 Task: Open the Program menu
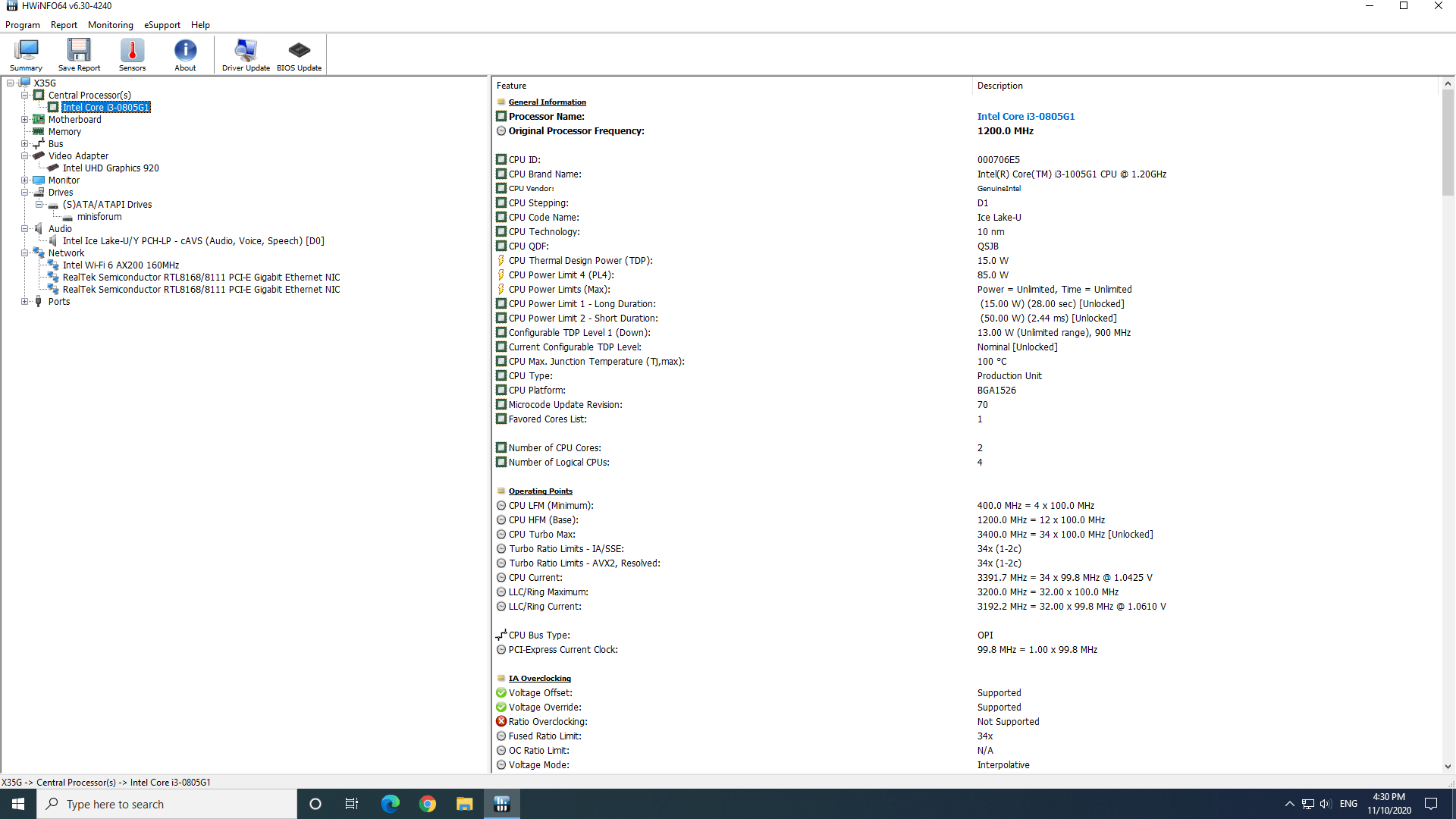pos(23,25)
